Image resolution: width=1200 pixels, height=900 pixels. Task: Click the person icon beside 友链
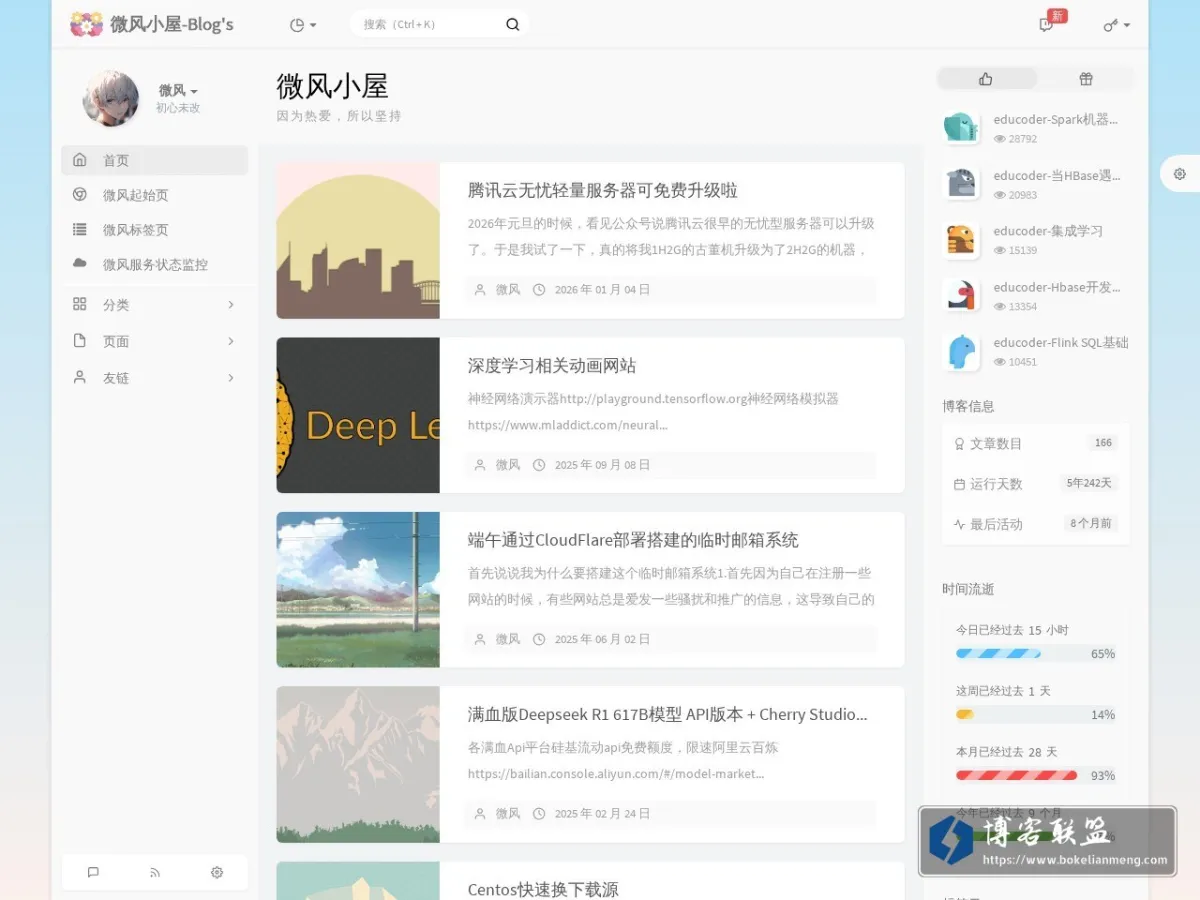coord(80,377)
